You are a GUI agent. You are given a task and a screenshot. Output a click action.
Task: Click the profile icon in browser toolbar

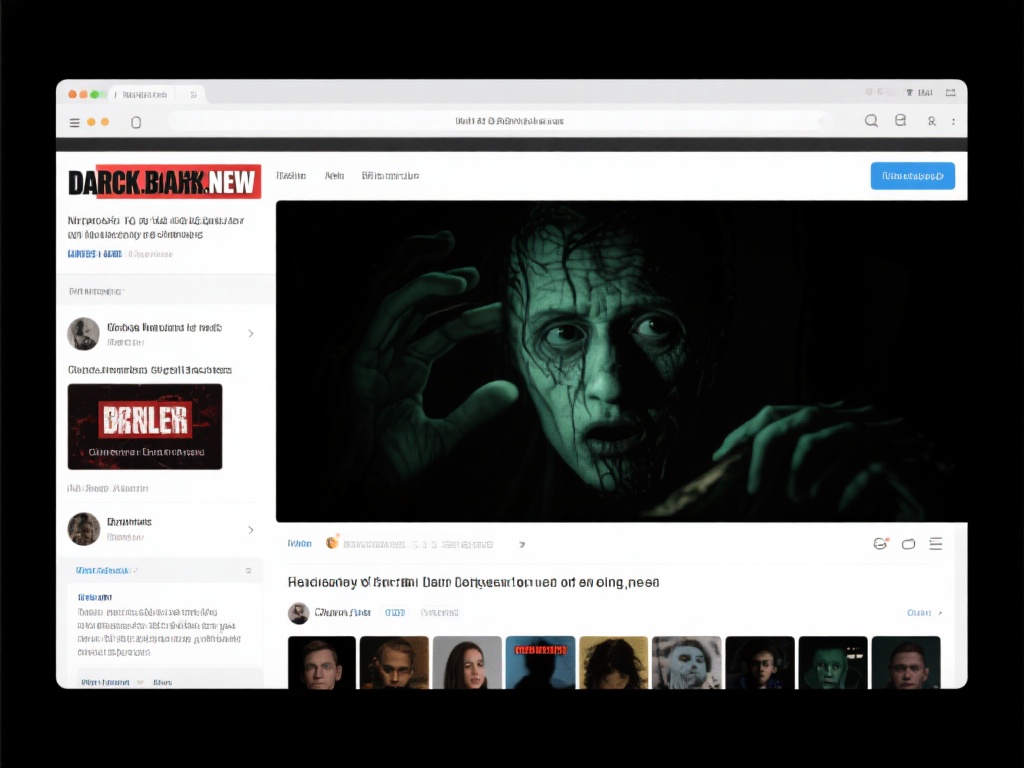tap(931, 121)
